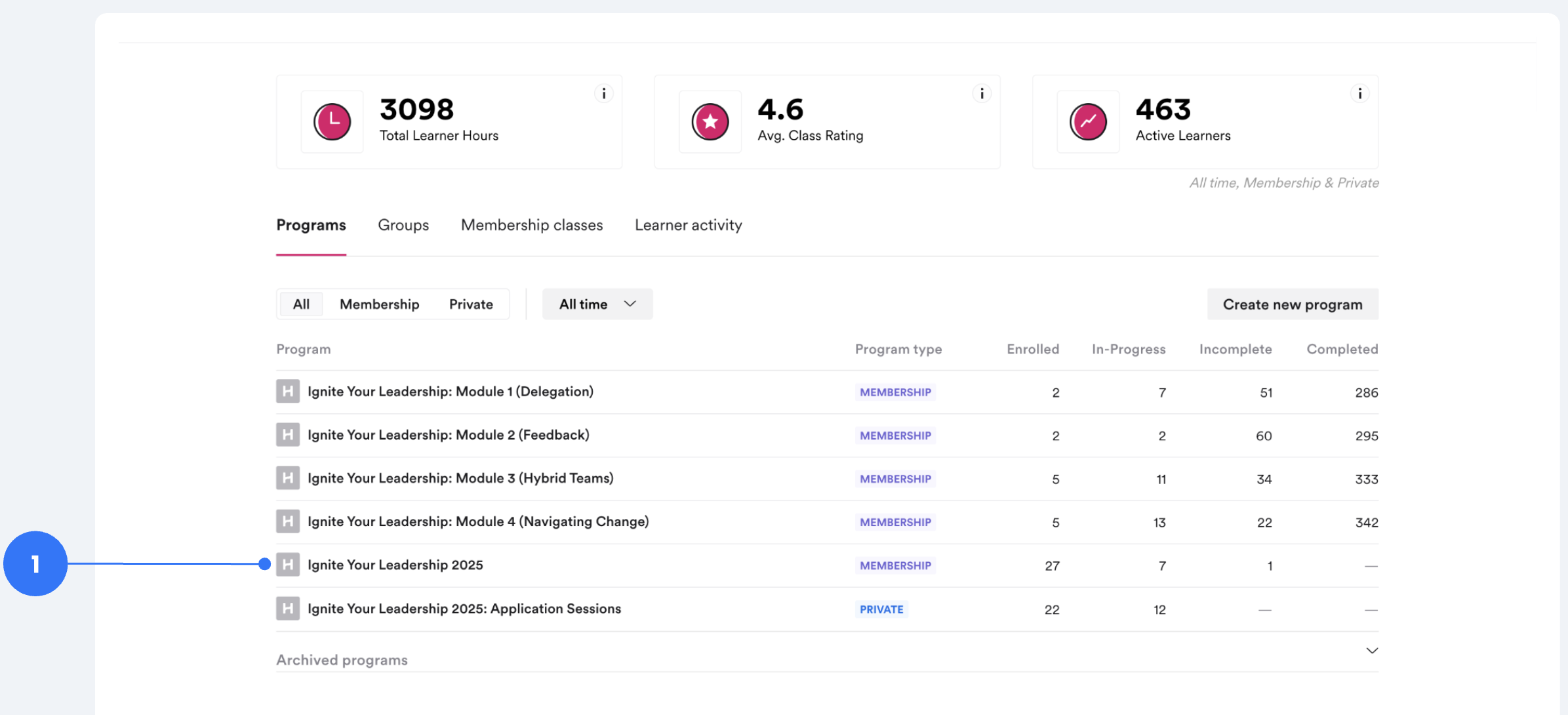Click the 3098 total hours figure
Image resolution: width=1568 pixels, height=715 pixels.
coord(417,109)
